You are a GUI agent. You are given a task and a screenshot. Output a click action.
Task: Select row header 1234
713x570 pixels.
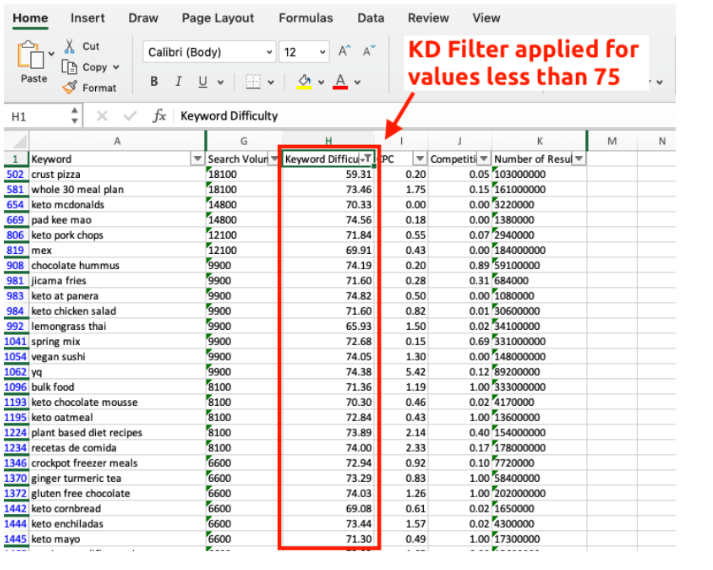click(x=15, y=448)
